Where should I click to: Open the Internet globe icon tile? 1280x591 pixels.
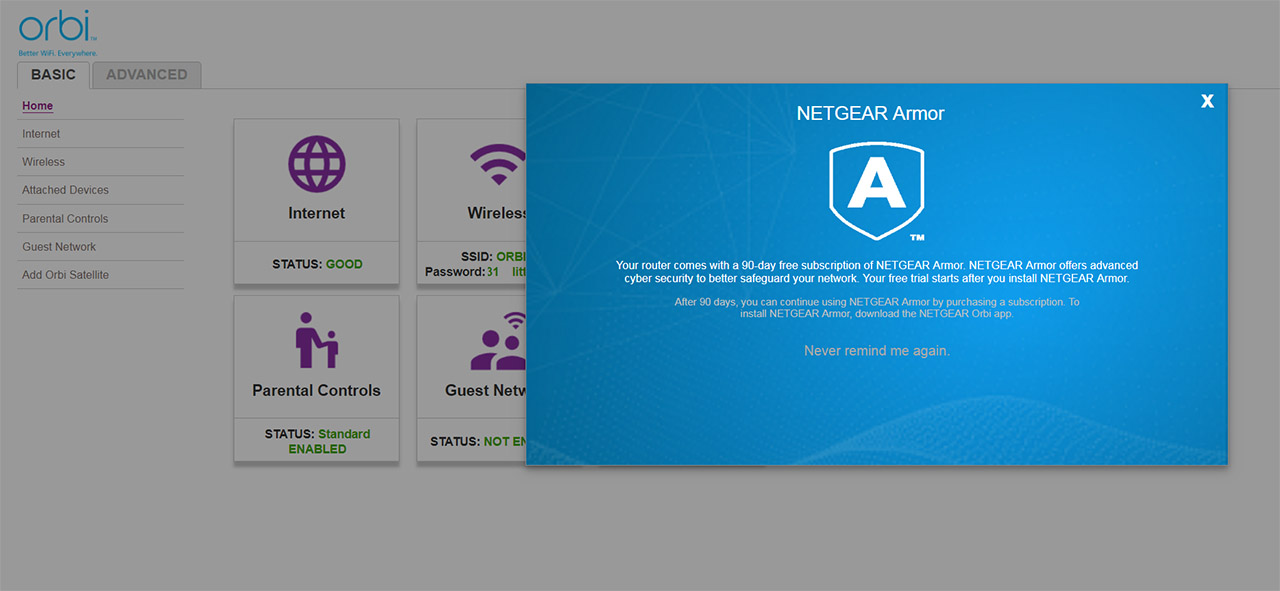pyautogui.click(x=316, y=162)
